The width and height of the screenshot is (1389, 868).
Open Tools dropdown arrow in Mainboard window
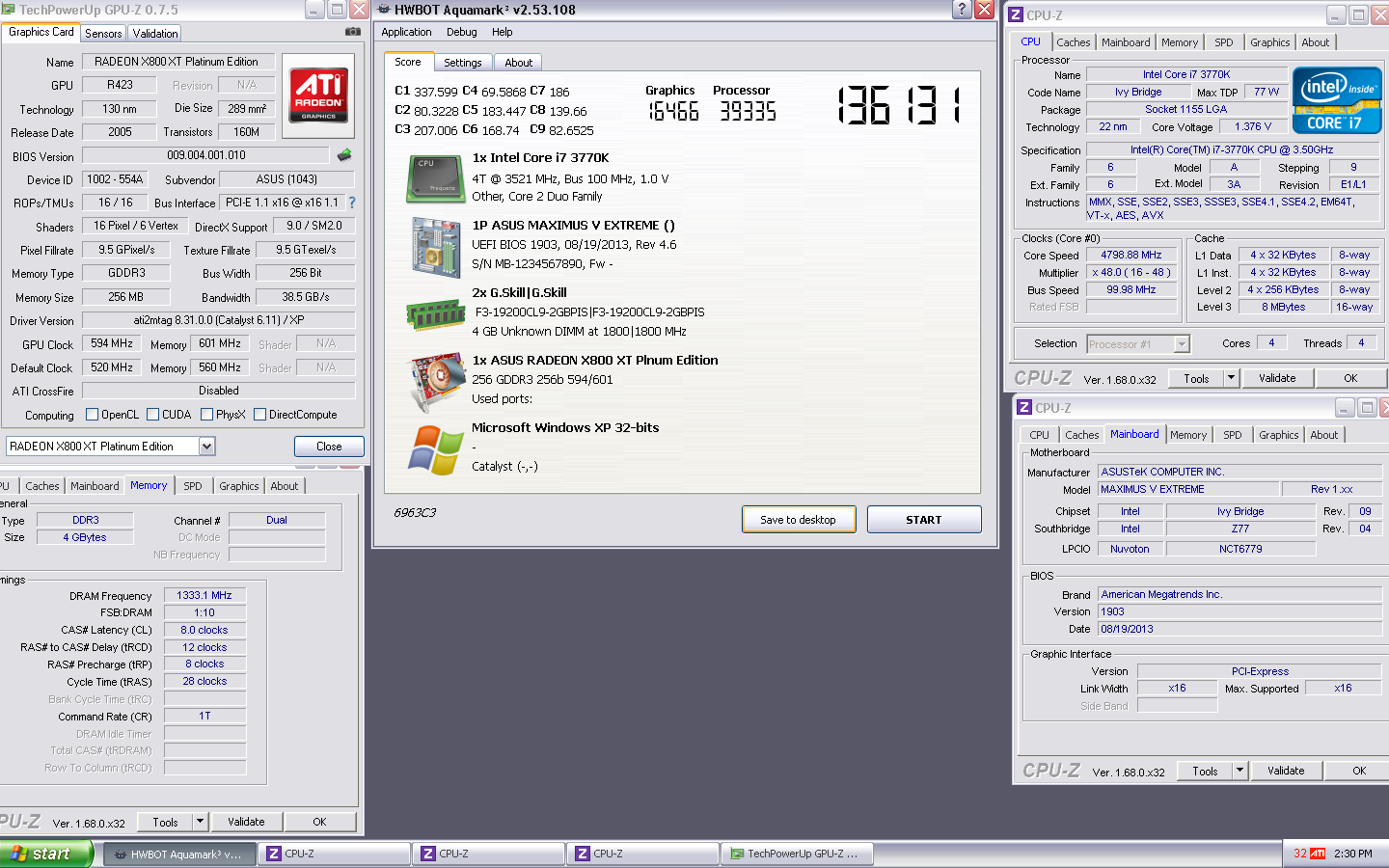coord(1239,771)
